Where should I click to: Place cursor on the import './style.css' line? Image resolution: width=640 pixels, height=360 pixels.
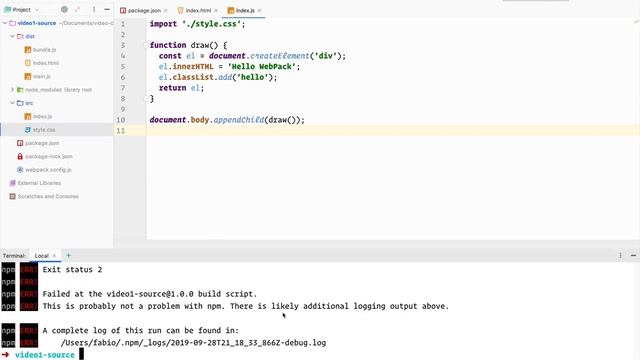(x=198, y=24)
